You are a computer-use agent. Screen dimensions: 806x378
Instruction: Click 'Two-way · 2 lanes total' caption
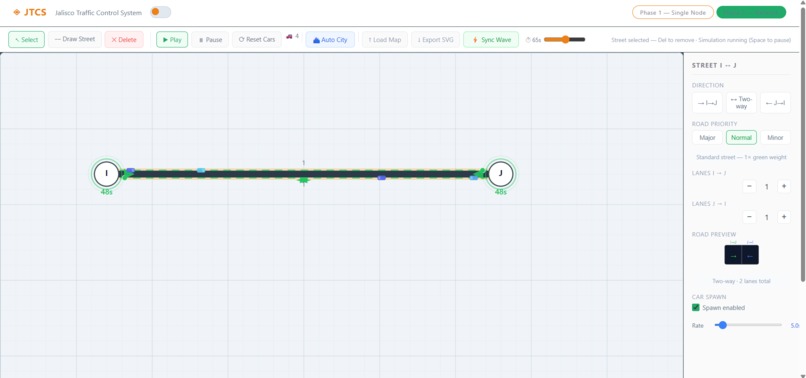[x=741, y=281]
